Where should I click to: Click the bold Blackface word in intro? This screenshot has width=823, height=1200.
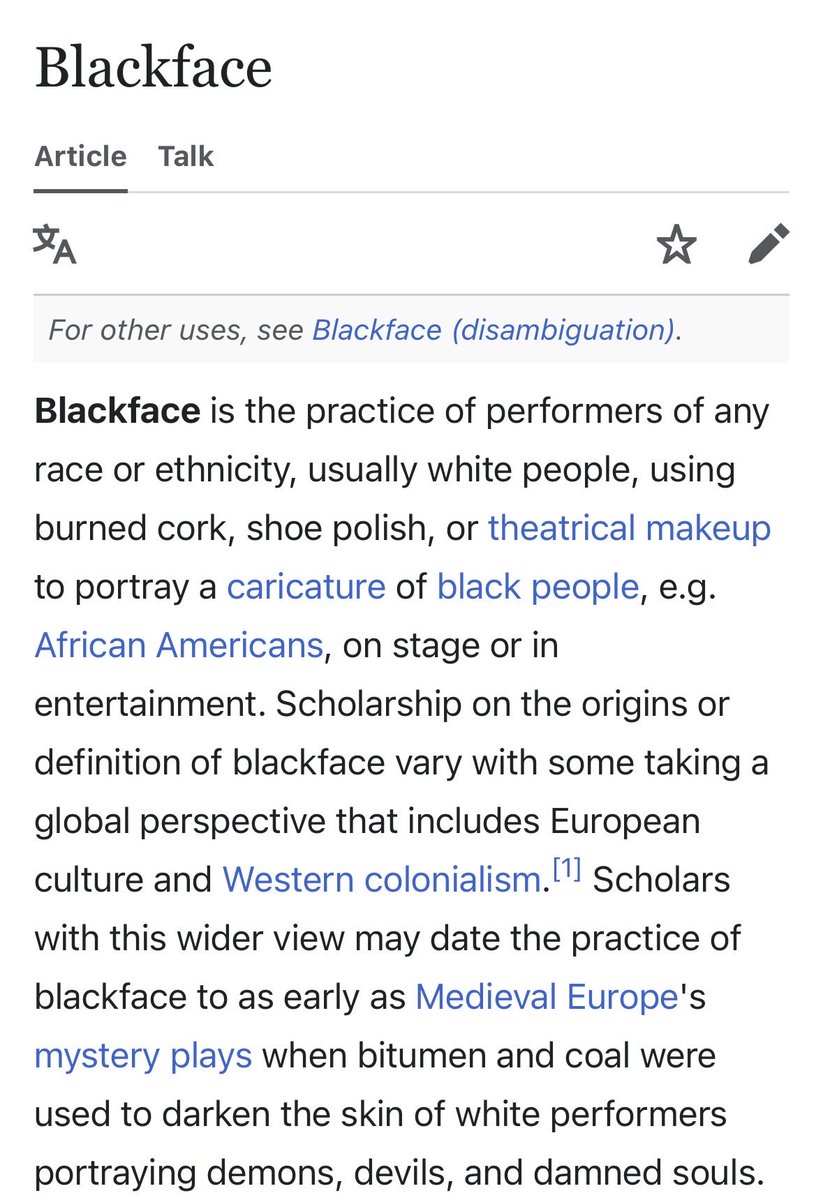[118, 410]
